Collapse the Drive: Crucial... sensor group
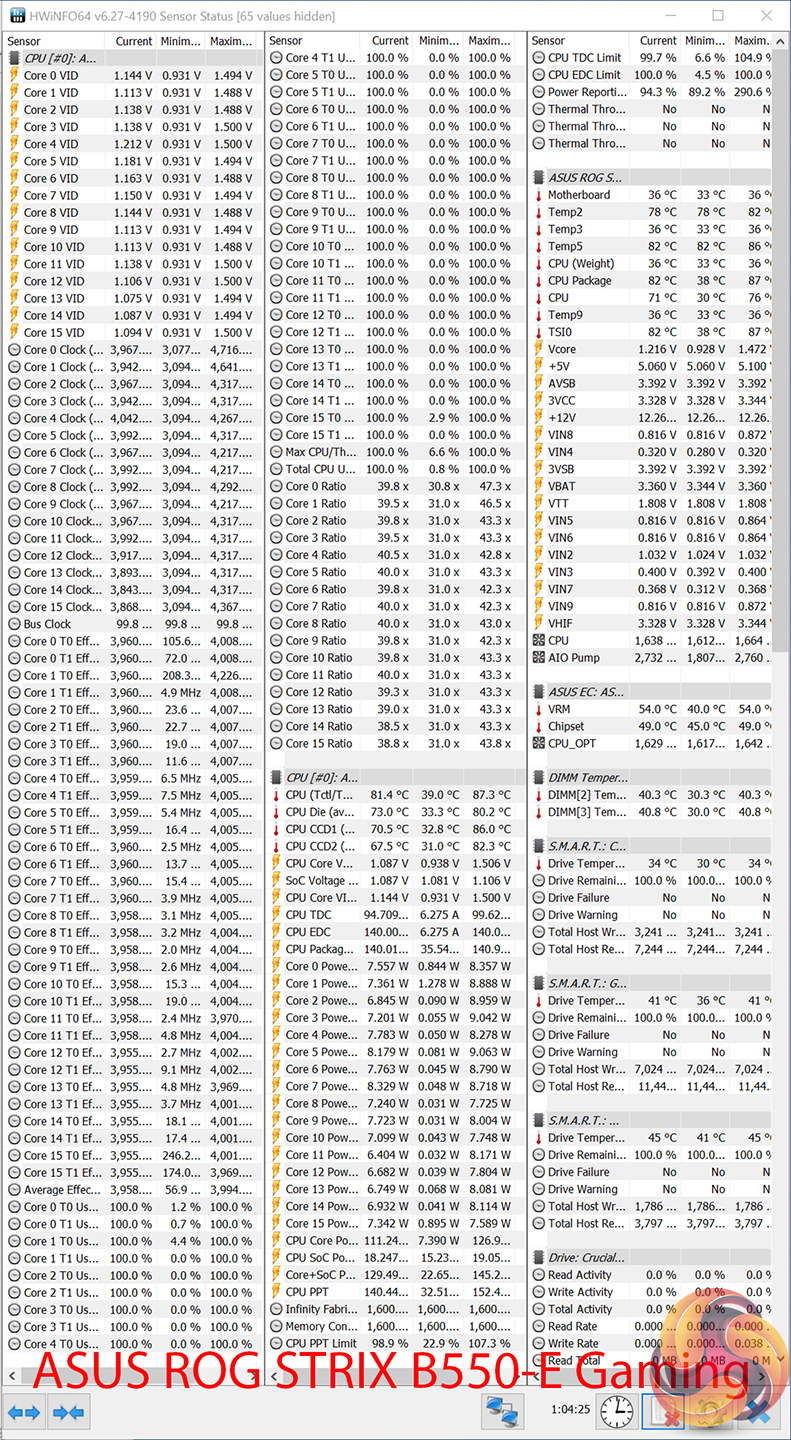This screenshot has height=1440, width=791. [x=538, y=1258]
